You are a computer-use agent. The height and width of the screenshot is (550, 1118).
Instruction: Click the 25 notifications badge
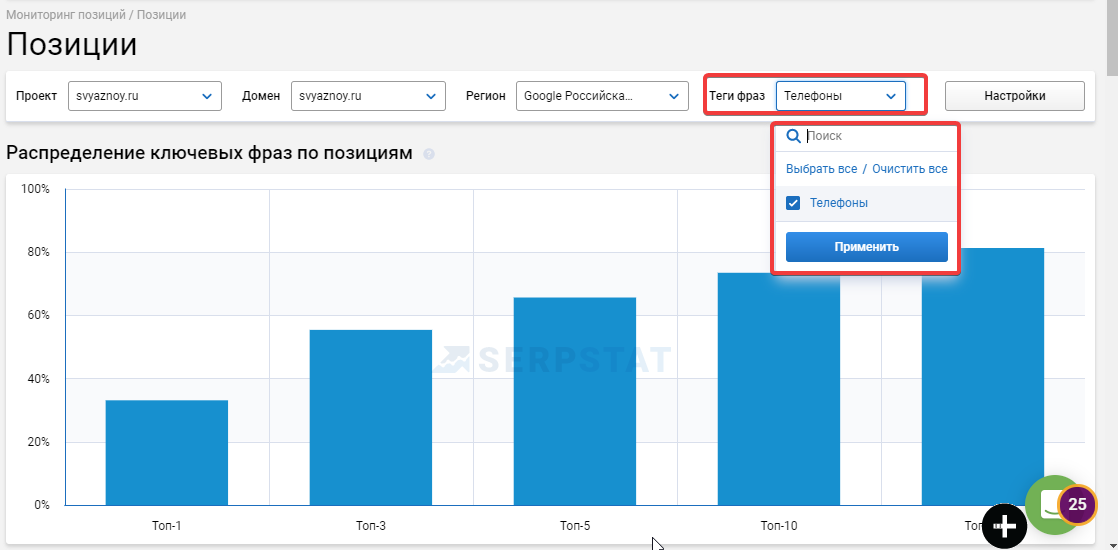click(1077, 504)
